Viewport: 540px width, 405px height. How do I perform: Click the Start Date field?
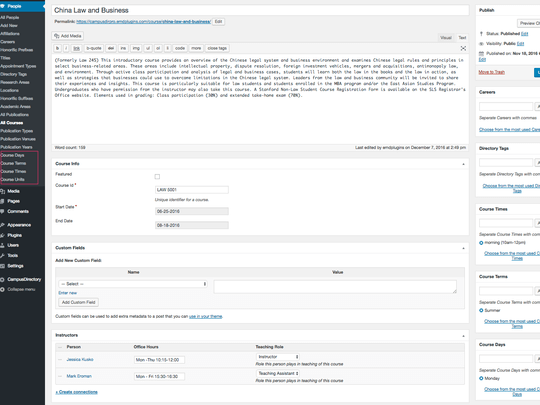tap(192, 211)
